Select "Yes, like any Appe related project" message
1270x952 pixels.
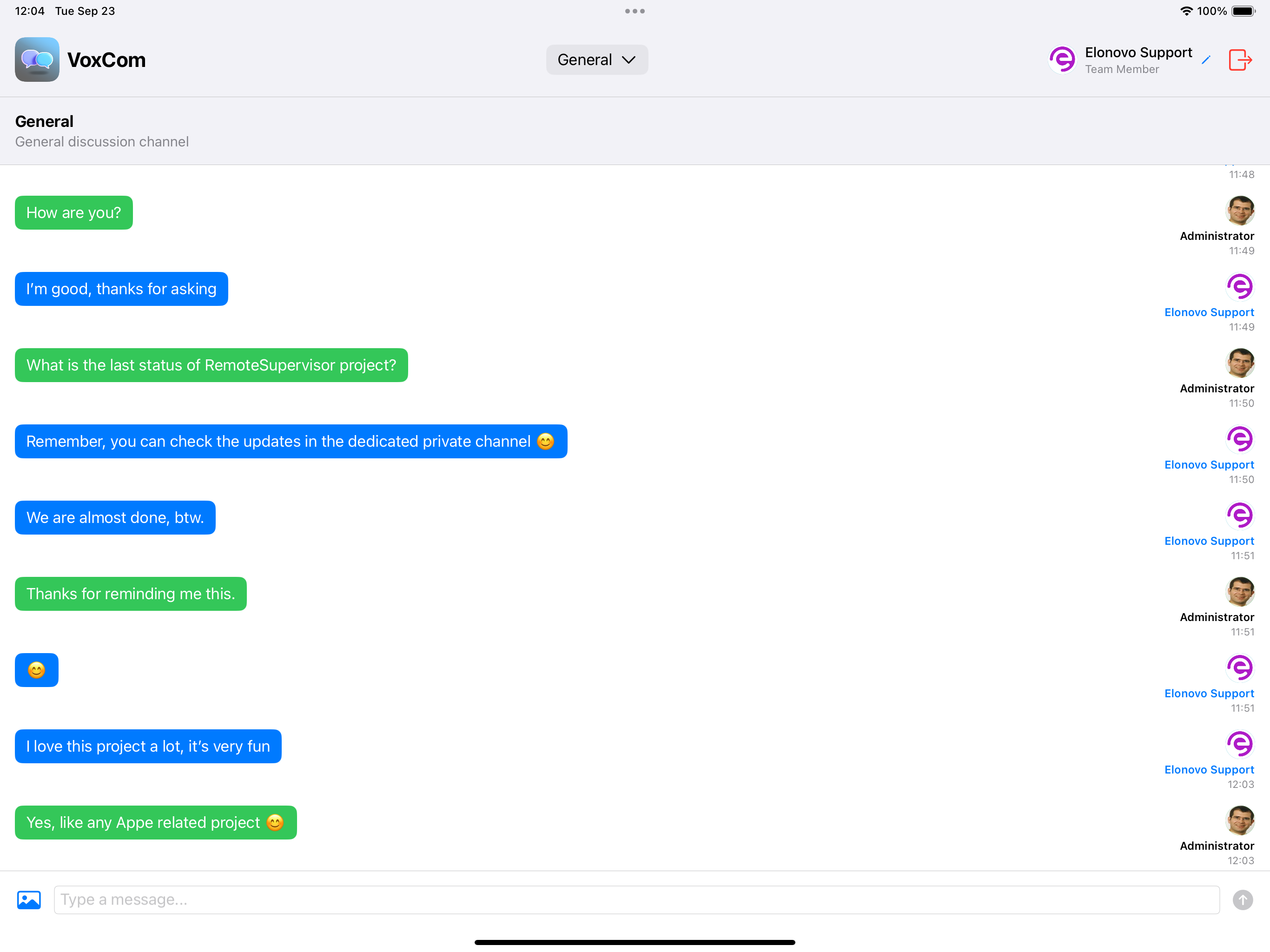pyautogui.click(x=156, y=823)
